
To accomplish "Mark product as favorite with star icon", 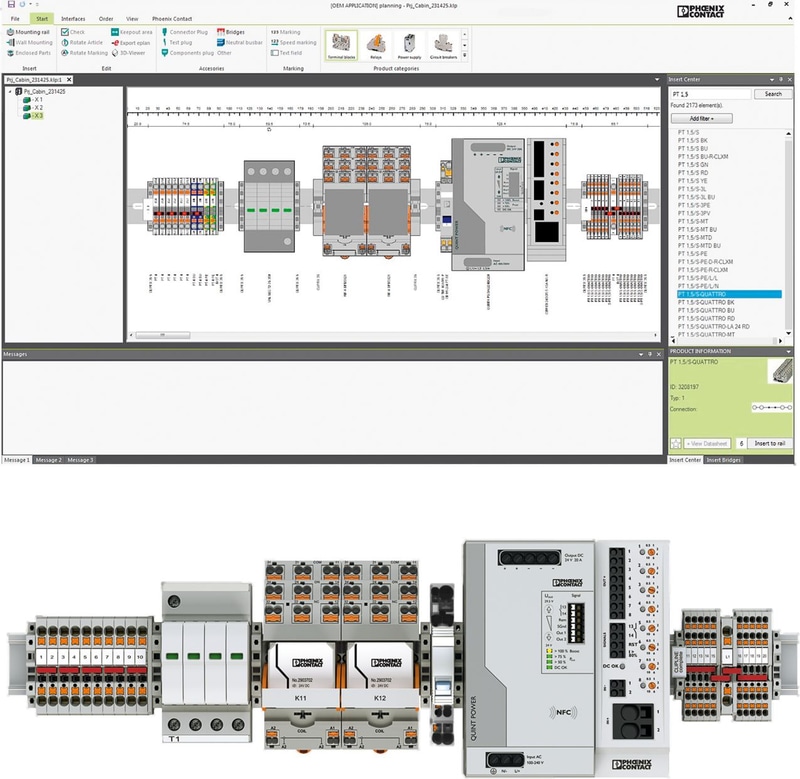I will [676, 443].
